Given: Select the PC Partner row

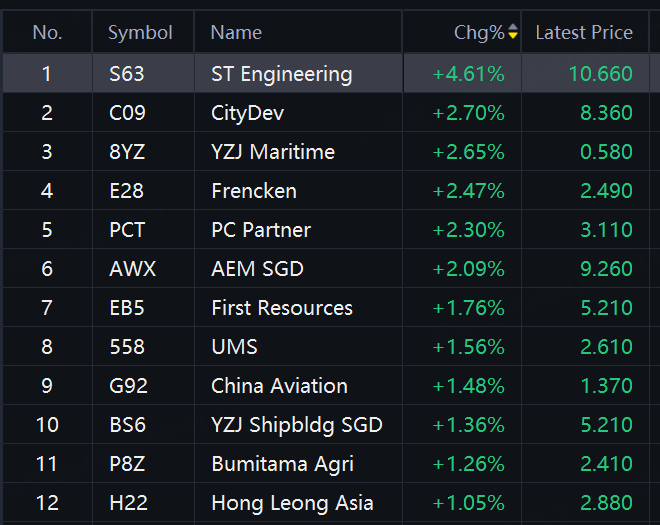Looking at the screenshot, I should pos(325,229).
